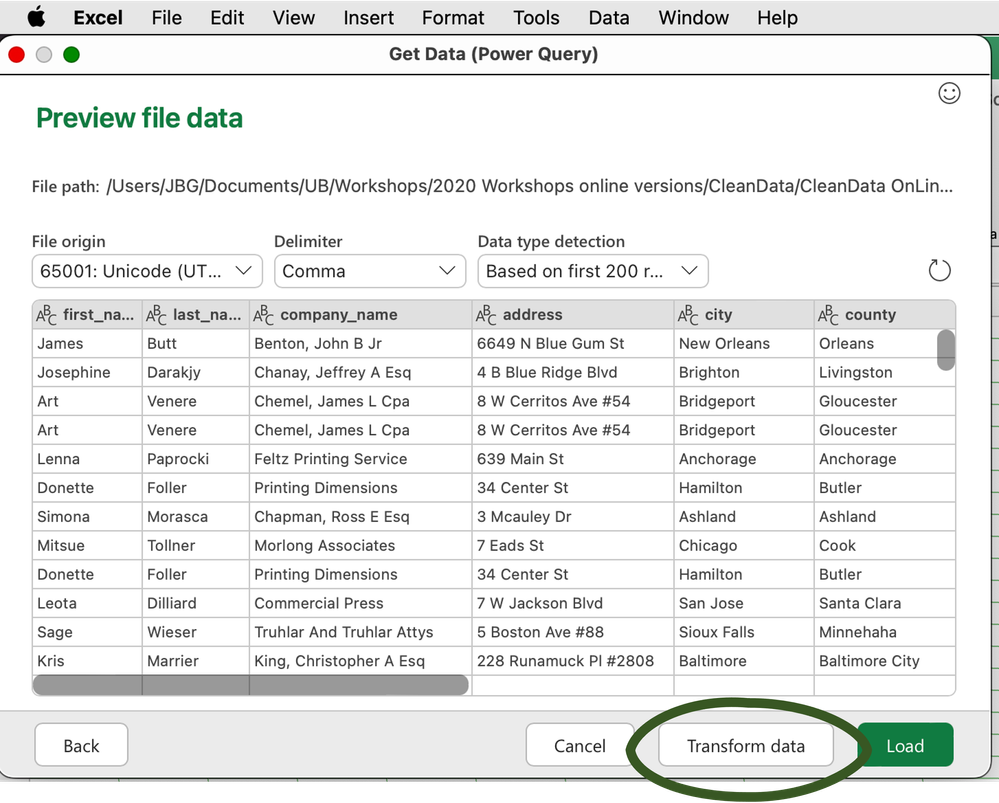Viewport: 999px width, 803px height.
Task: Open the Insert menu
Action: pos(368,17)
